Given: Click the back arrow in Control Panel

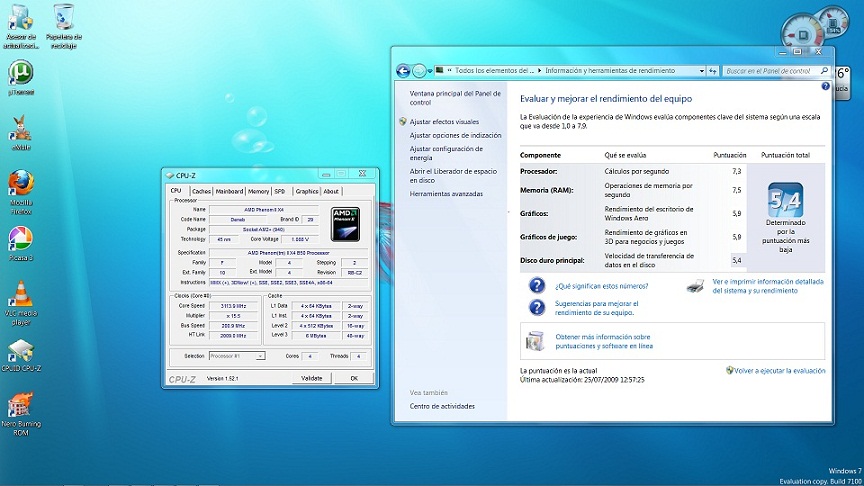Looking at the screenshot, I should coord(403,71).
